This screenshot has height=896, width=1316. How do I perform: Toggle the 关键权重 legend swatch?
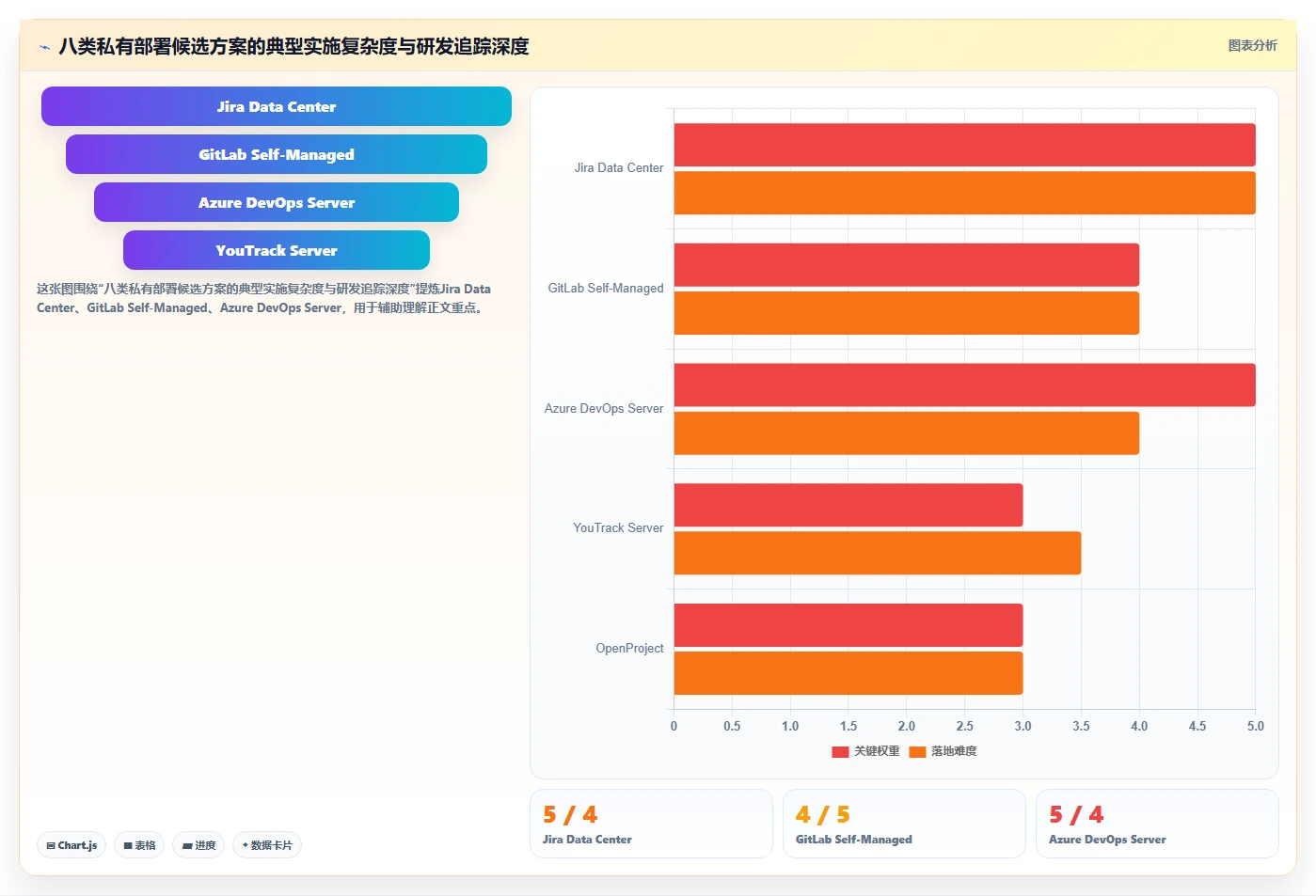(840, 751)
